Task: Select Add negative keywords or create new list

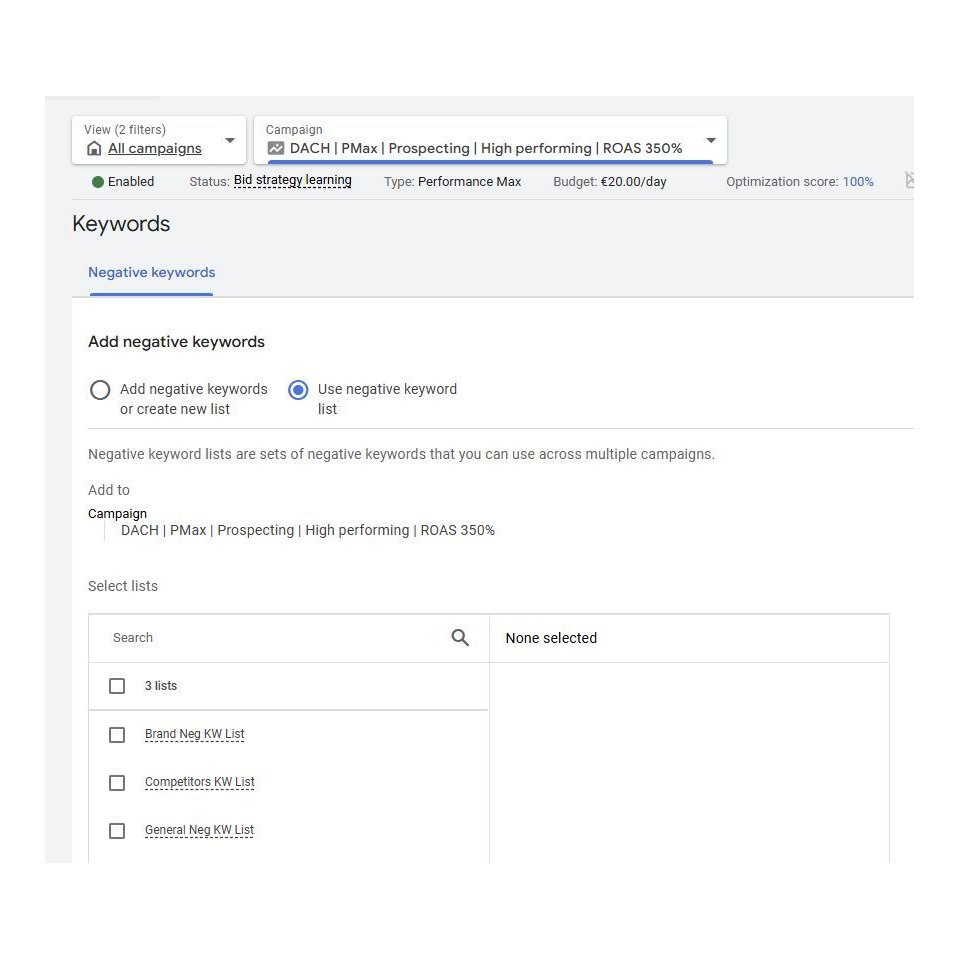Action: (x=100, y=390)
